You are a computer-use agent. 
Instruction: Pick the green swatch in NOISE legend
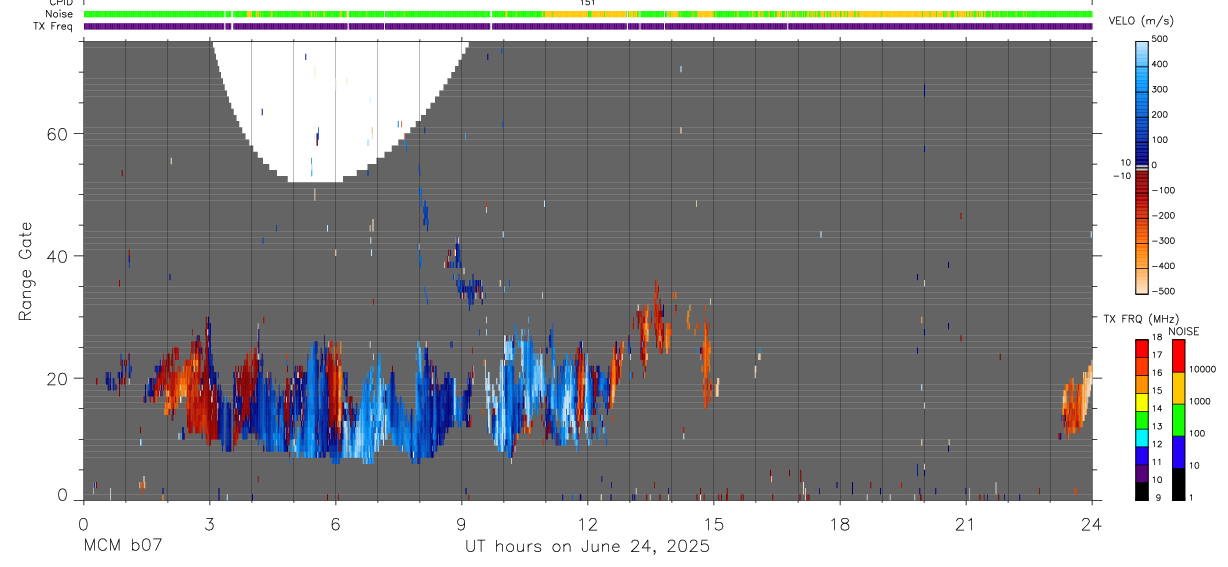[x=1178, y=419]
